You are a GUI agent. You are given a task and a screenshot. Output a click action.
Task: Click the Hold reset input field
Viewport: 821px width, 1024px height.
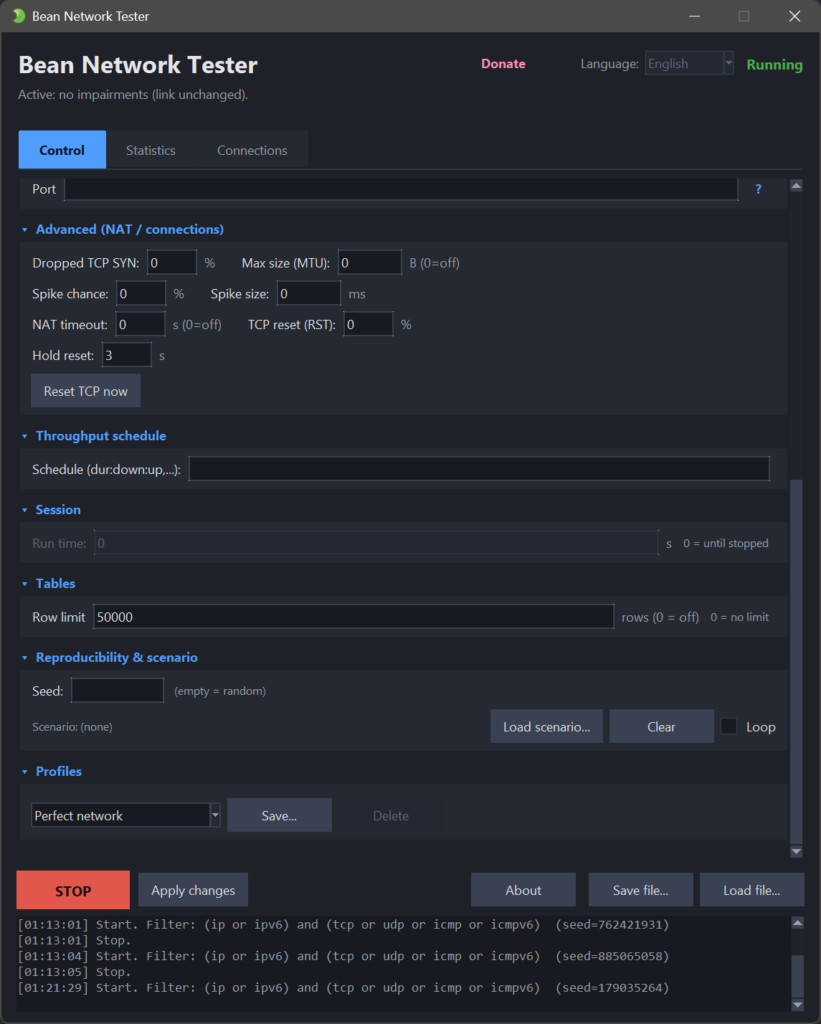[x=127, y=355]
